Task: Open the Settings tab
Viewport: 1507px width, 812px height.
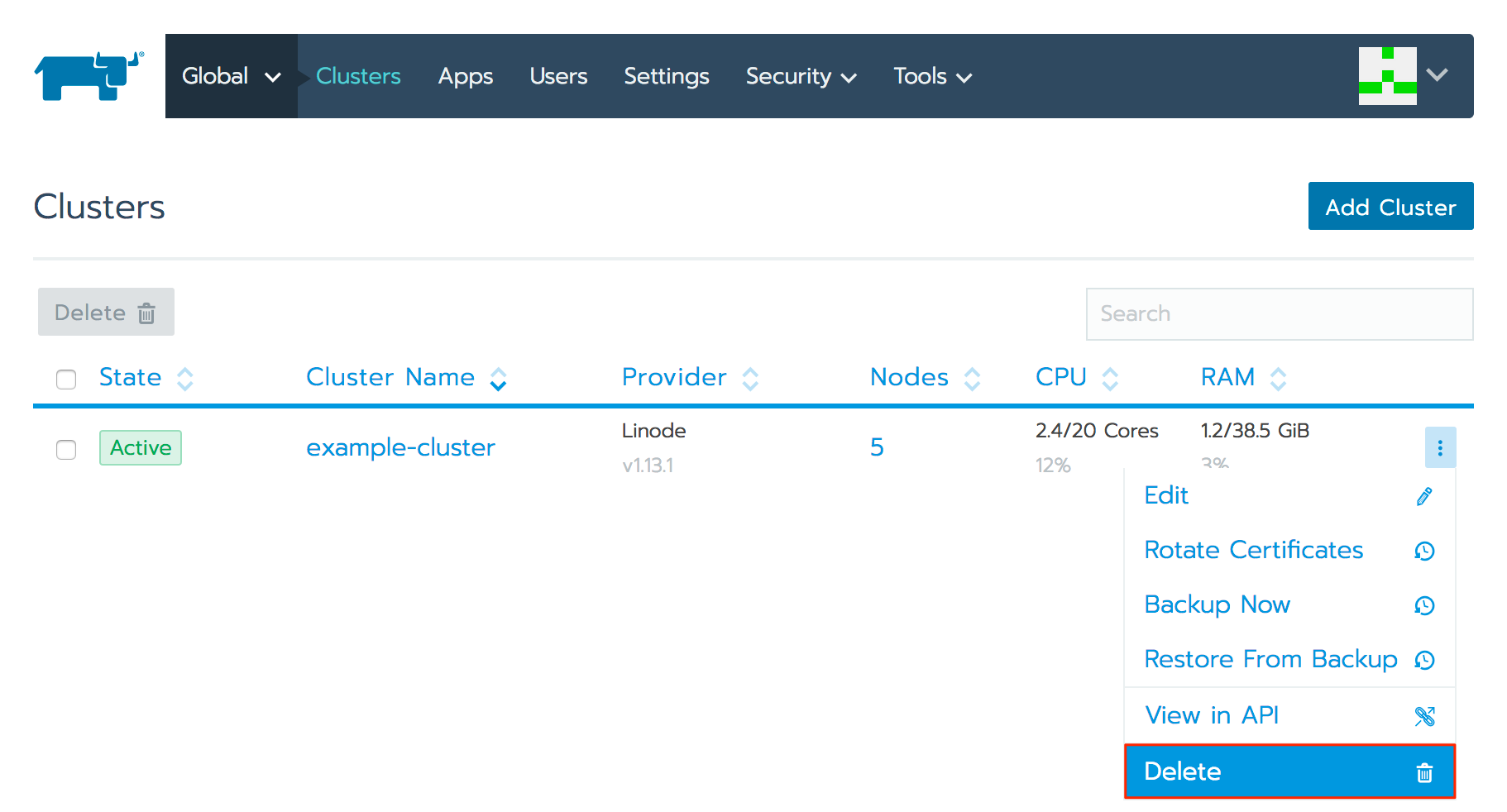Action: pos(666,76)
